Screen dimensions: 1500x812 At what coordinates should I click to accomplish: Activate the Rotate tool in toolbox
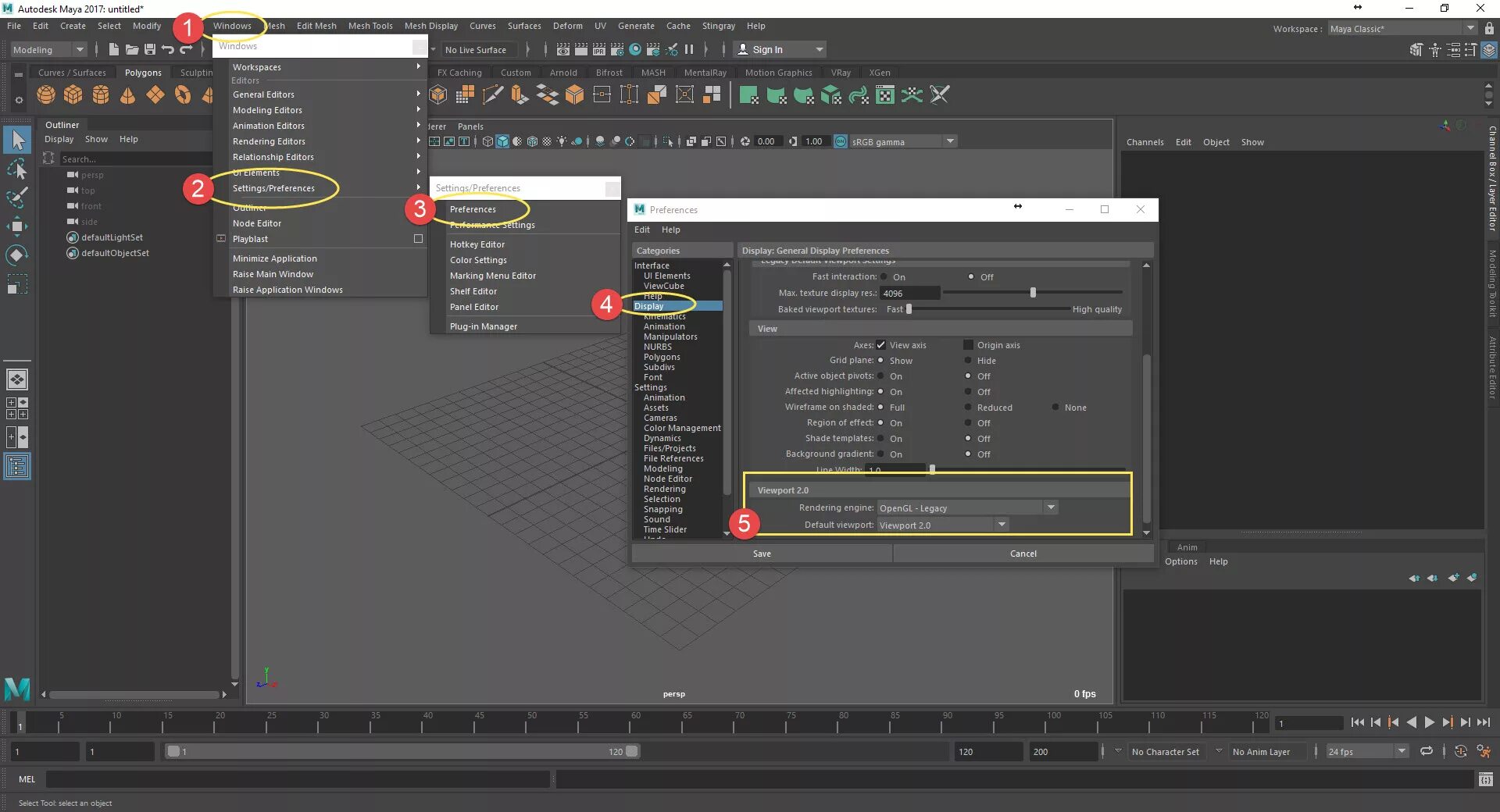(x=17, y=255)
